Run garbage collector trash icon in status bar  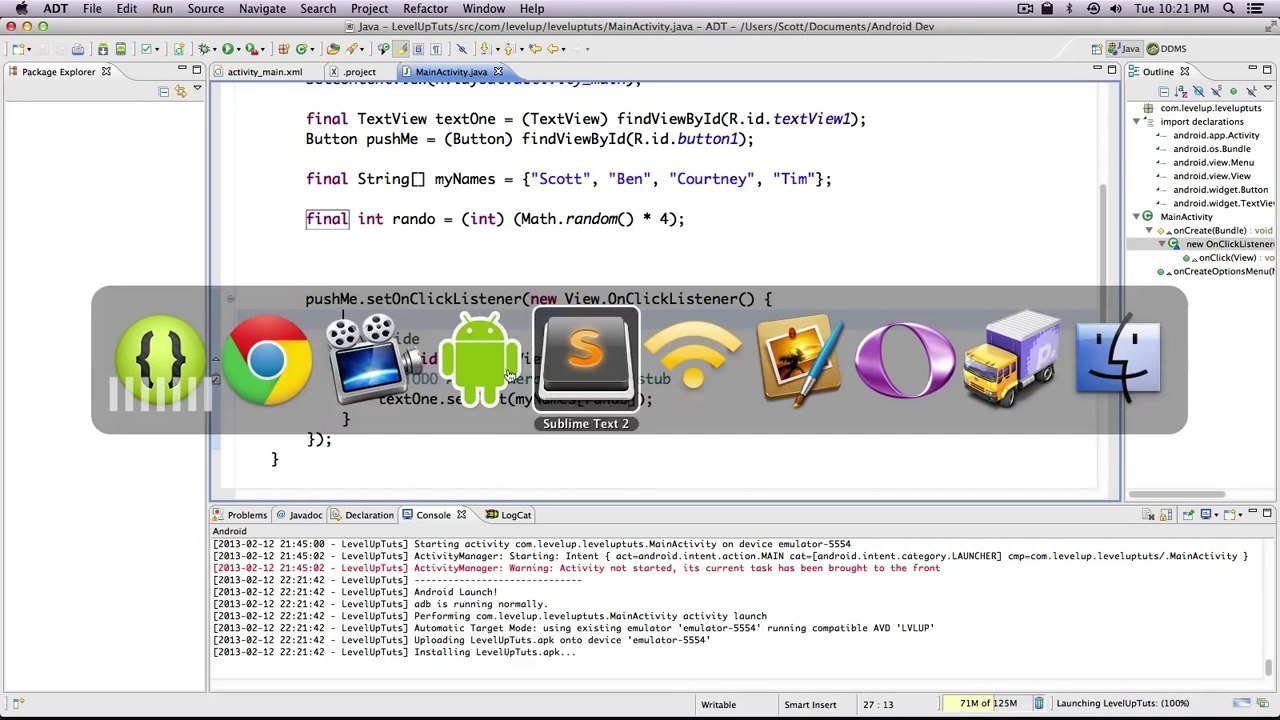click(1039, 704)
